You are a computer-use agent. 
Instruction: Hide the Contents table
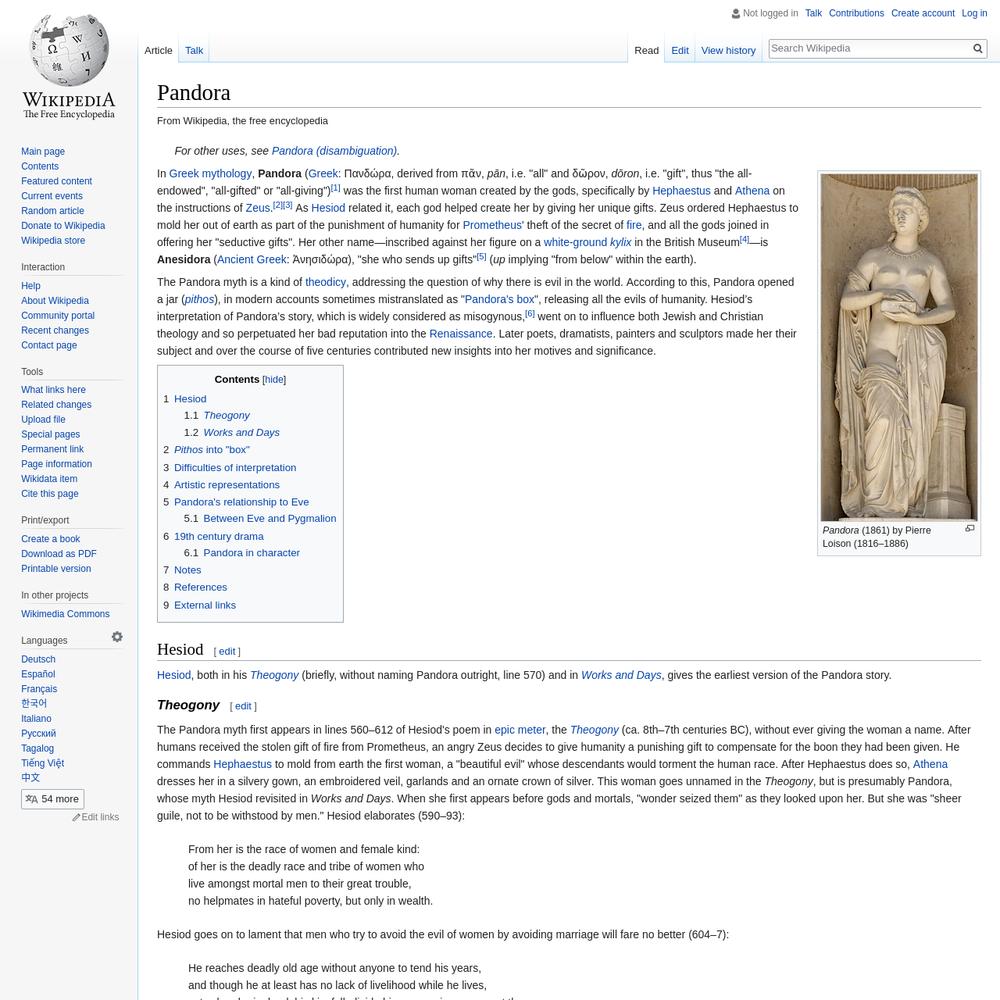(274, 379)
